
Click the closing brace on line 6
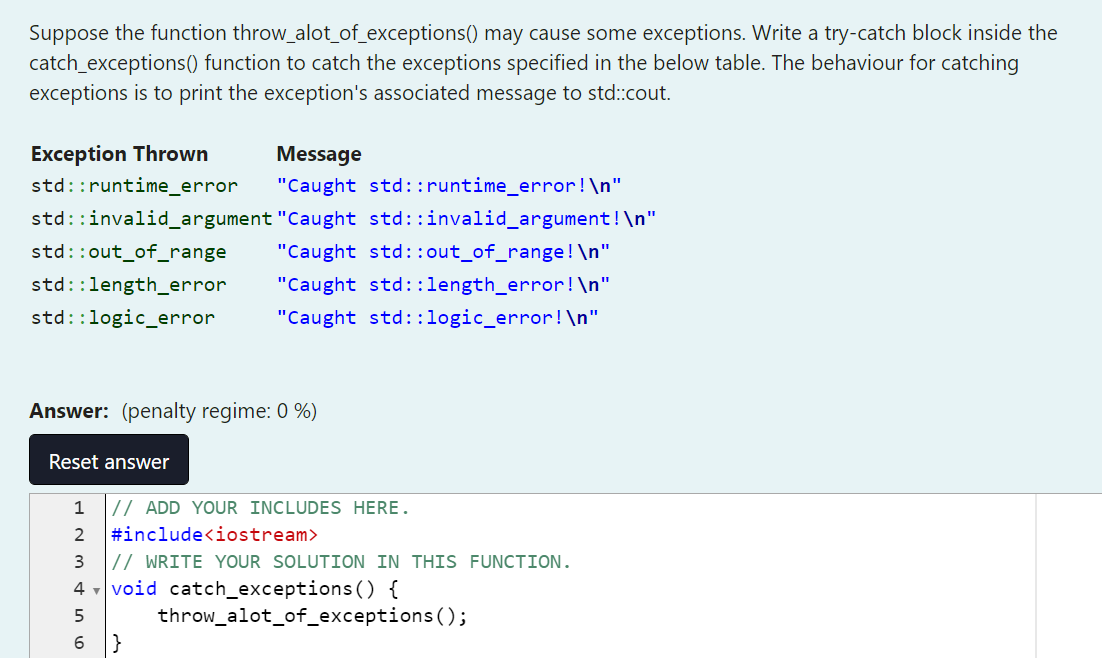[x=115, y=642]
